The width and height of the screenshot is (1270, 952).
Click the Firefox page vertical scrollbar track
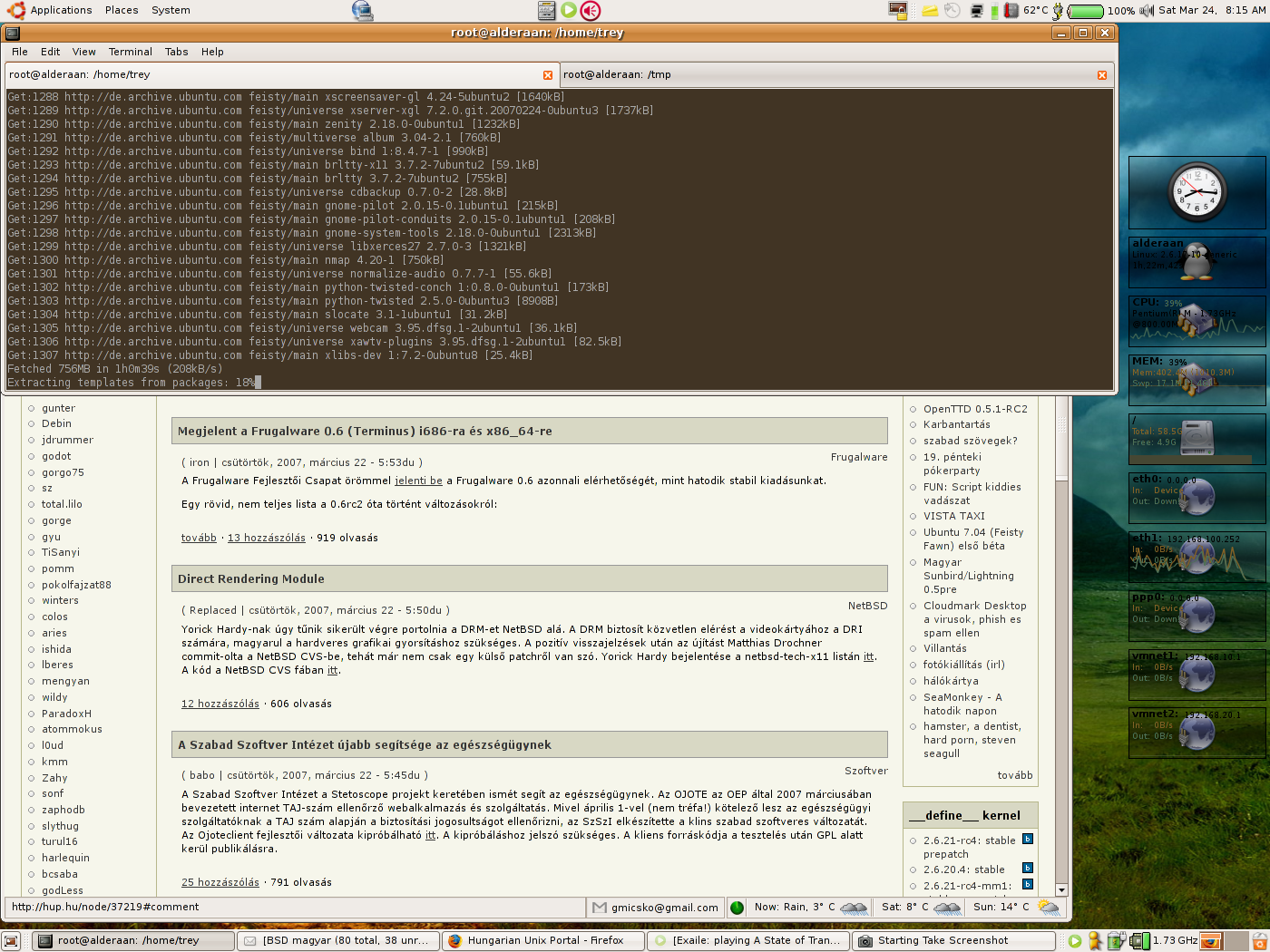coord(1061,680)
